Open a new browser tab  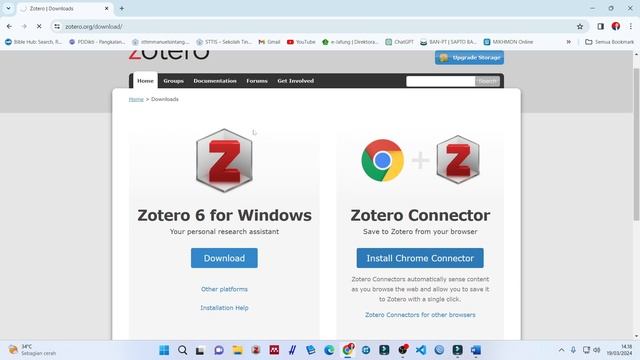[122, 9]
